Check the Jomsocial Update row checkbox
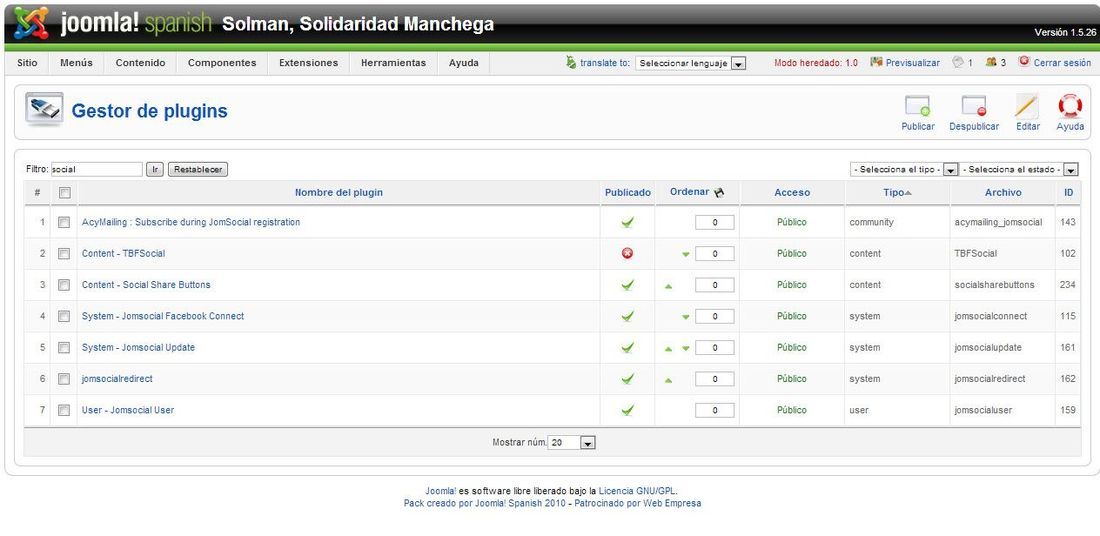1100x536 pixels. coord(64,347)
